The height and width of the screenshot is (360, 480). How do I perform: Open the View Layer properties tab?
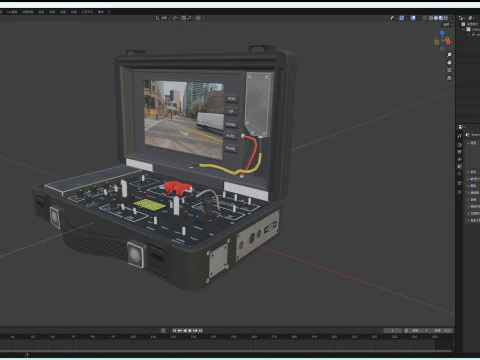pos(460,159)
